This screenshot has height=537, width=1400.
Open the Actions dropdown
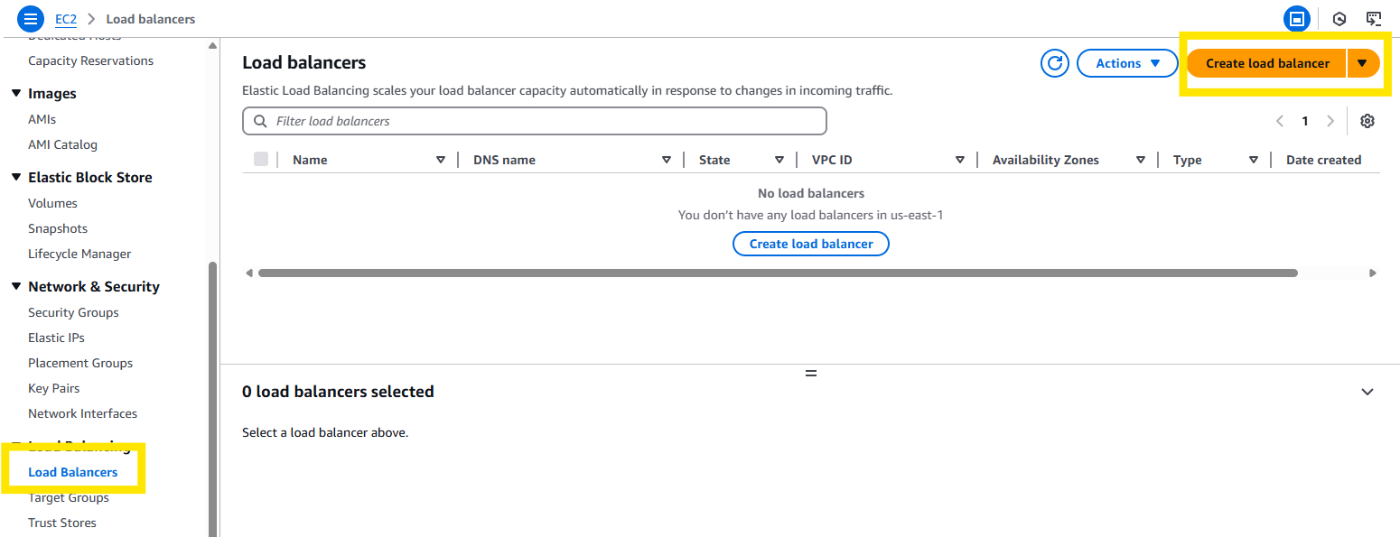pos(1128,63)
